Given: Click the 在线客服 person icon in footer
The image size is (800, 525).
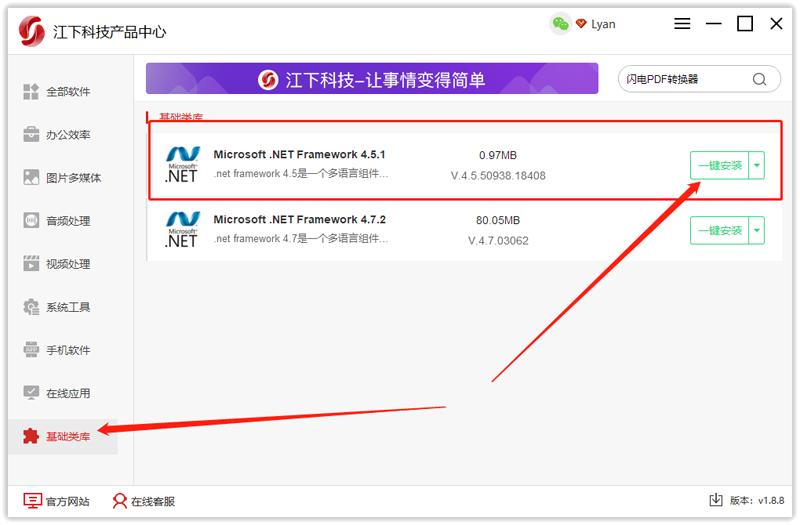Looking at the screenshot, I should click(x=120, y=501).
